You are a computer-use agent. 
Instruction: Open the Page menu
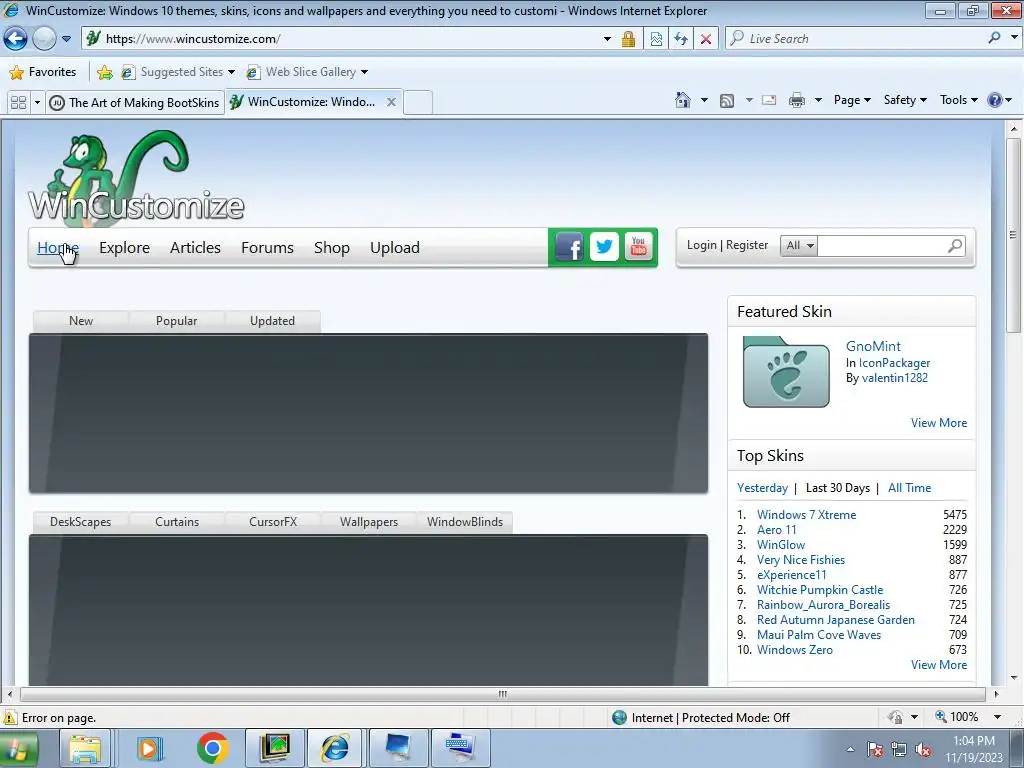pos(852,100)
